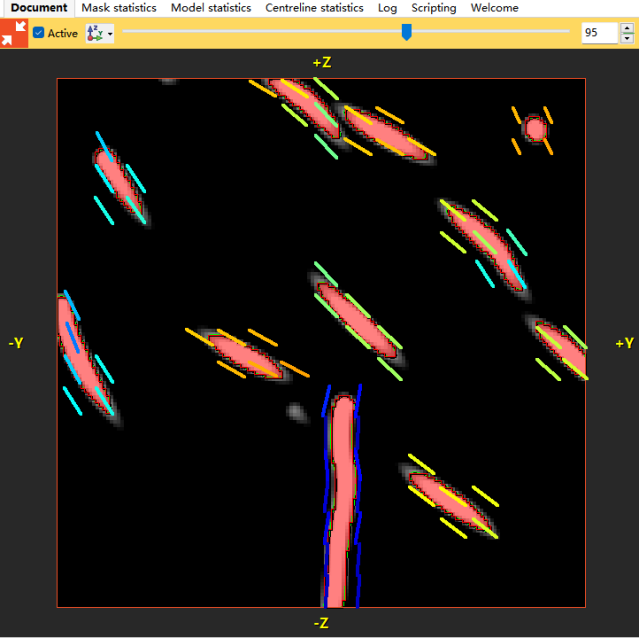Click the +Z axis label
The image size is (640, 638).
322,62
